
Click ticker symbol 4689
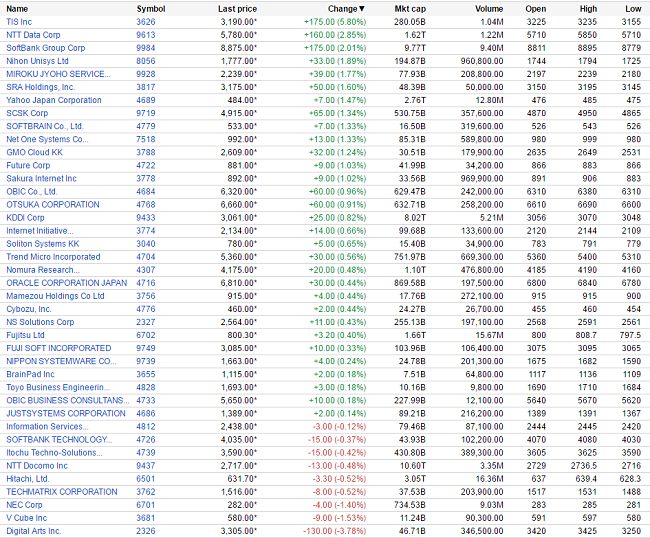(x=146, y=100)
